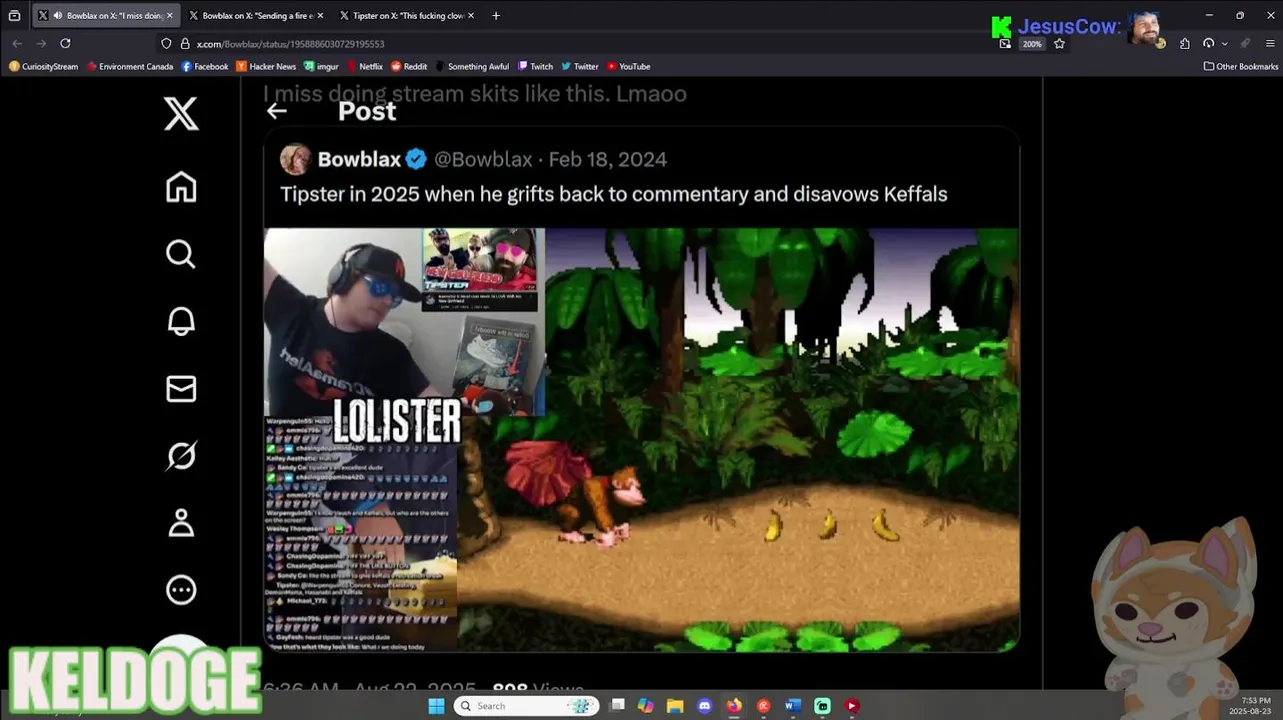Open Profile icon in X sidebar

(181, 523)
